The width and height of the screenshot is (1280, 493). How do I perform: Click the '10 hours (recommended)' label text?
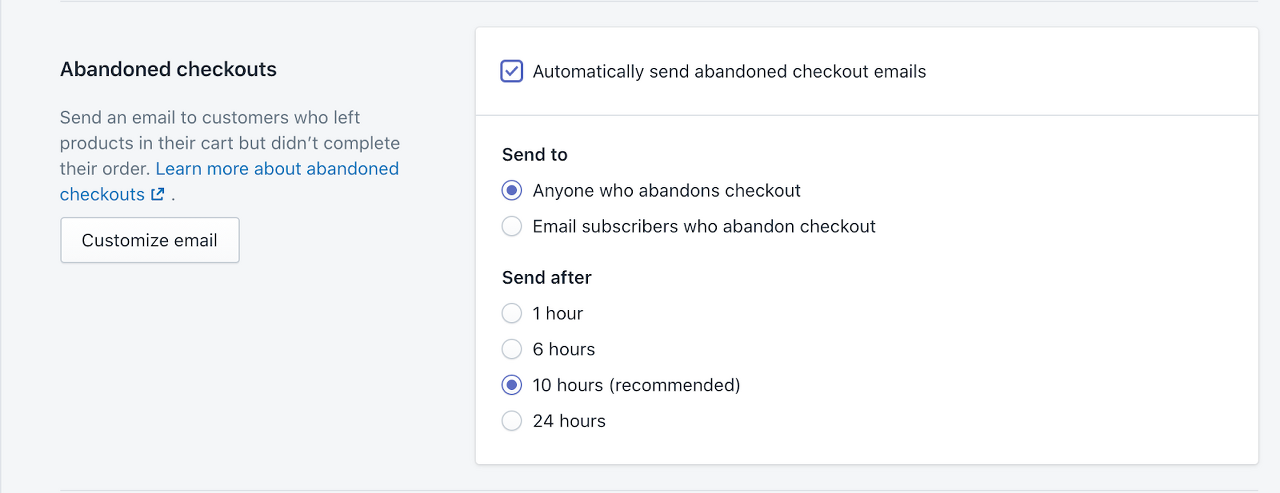point(636,386)
